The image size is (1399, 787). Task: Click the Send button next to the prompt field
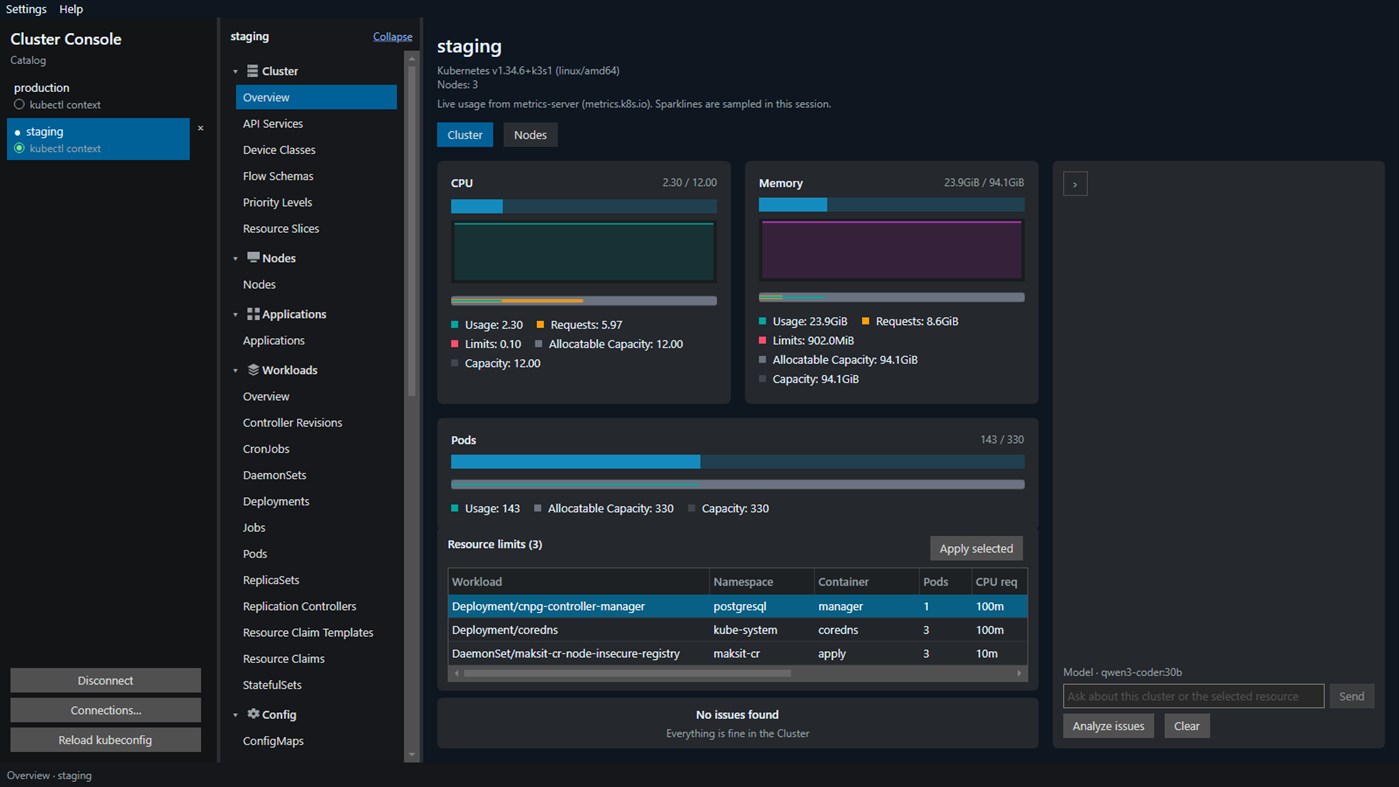(1351, 696)
